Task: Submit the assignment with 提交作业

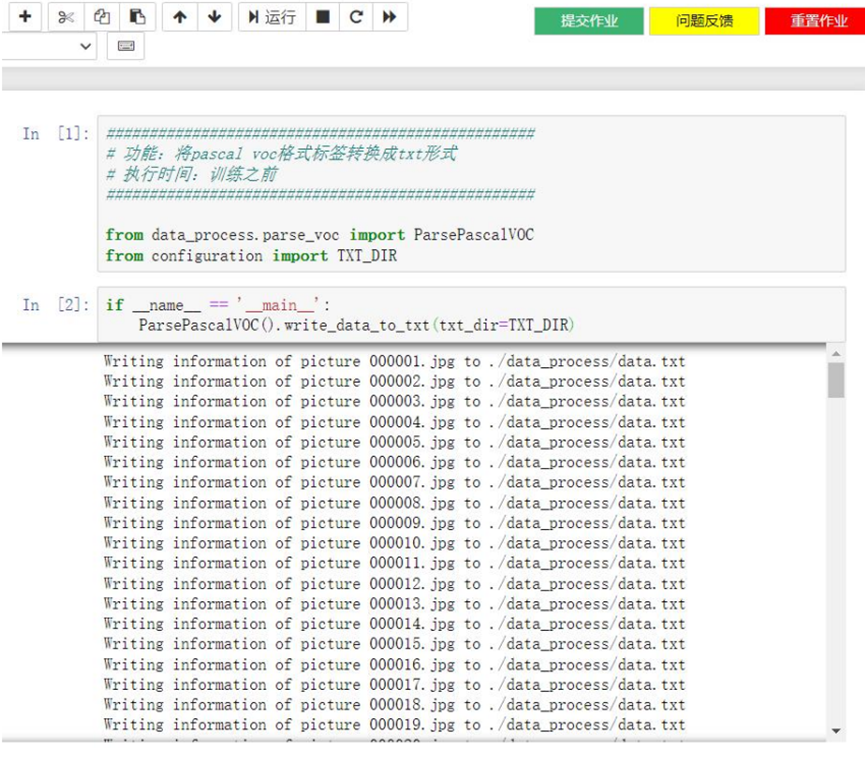Action: [x=589, y=21]
